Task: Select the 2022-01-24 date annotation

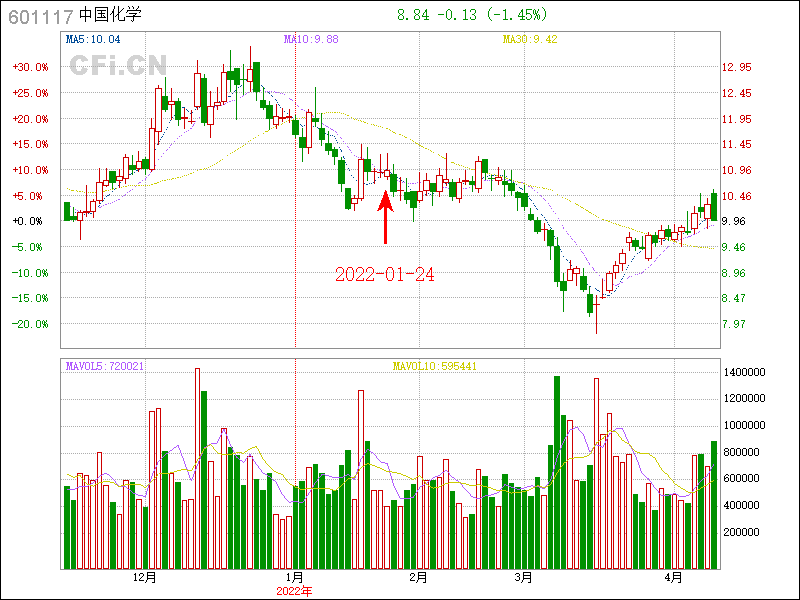Action: pos(384,274)
